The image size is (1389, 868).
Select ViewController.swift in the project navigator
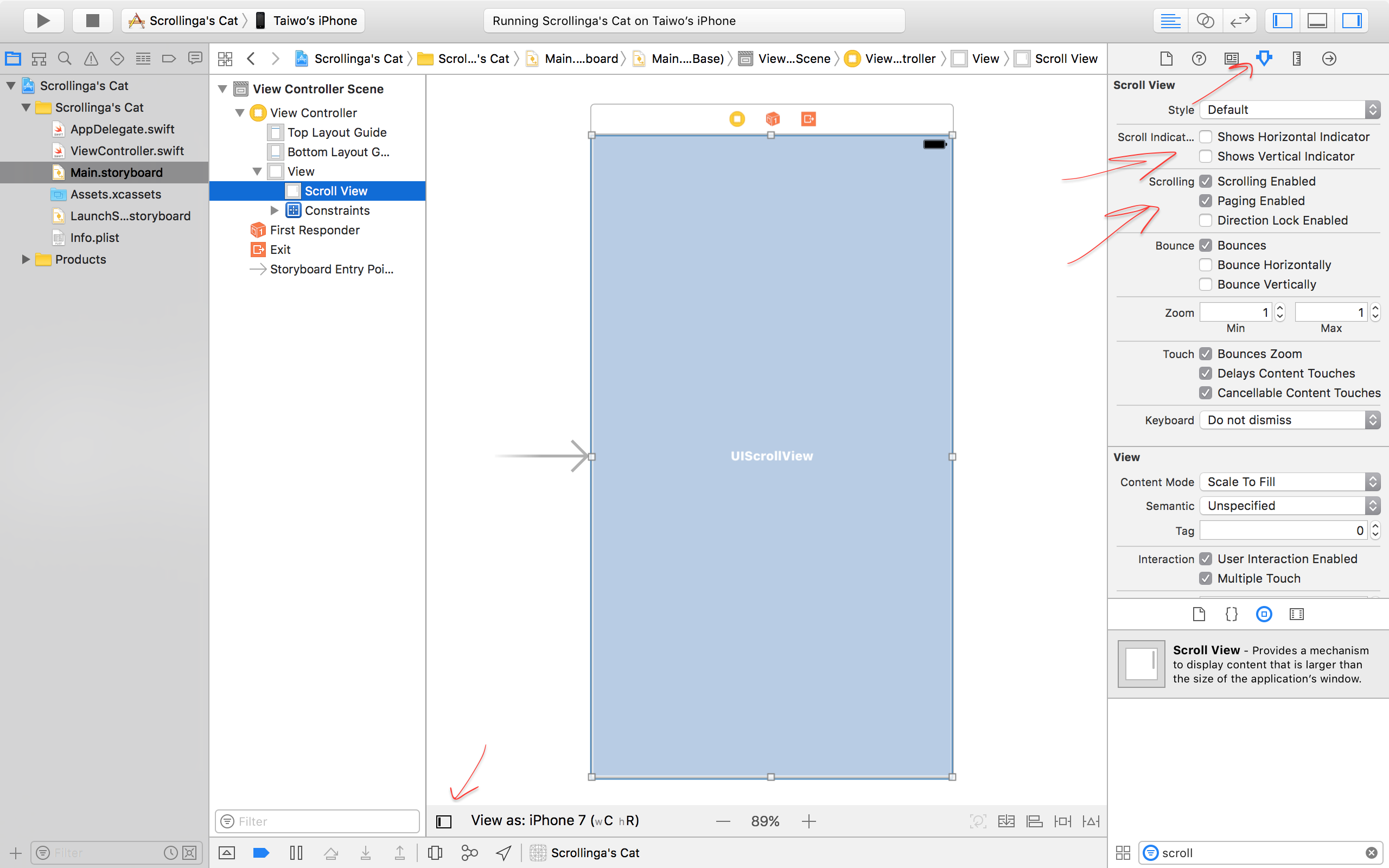pos(126,151)
